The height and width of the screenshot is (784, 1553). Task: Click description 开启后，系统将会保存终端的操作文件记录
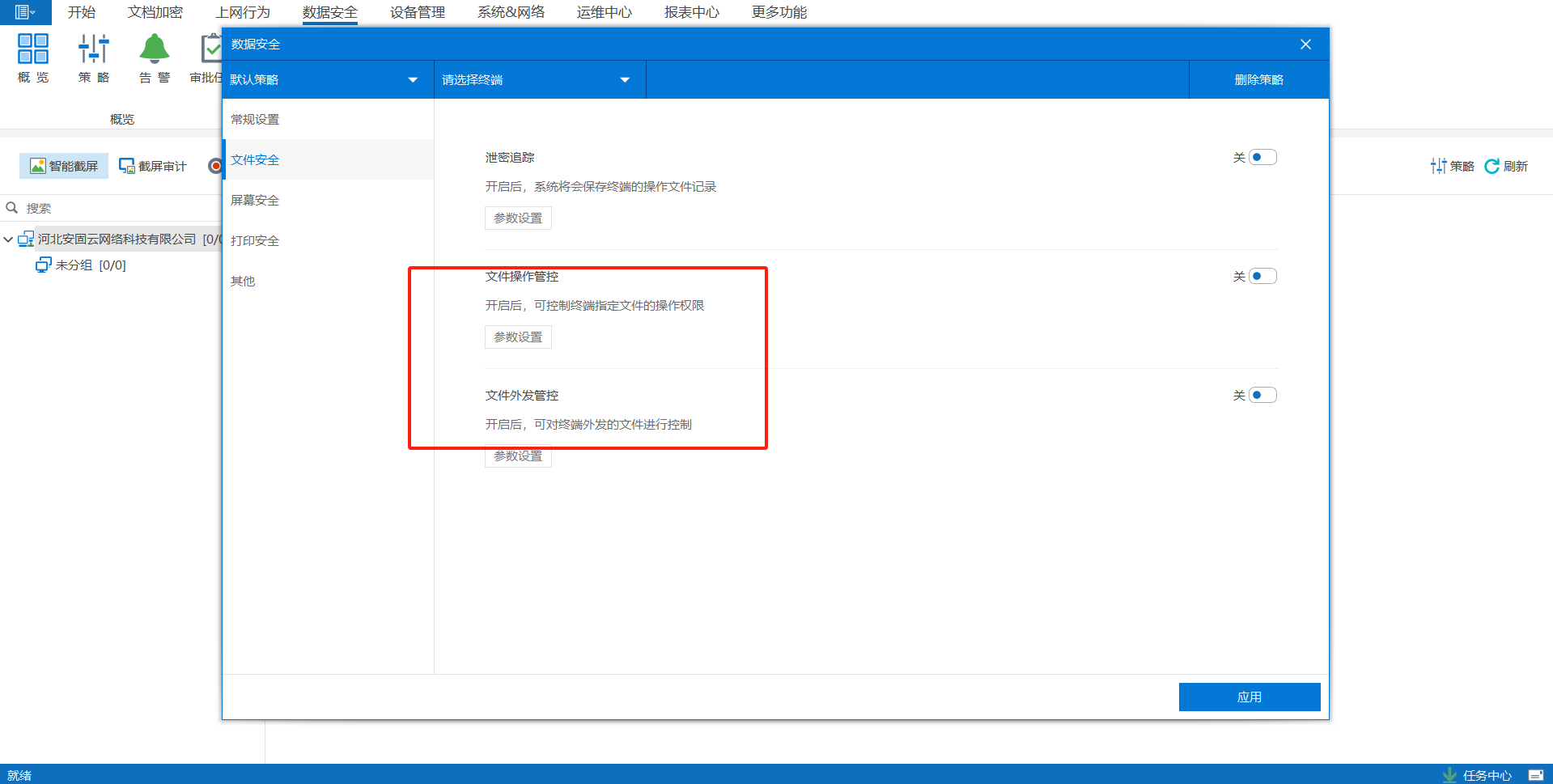point(600,186)
